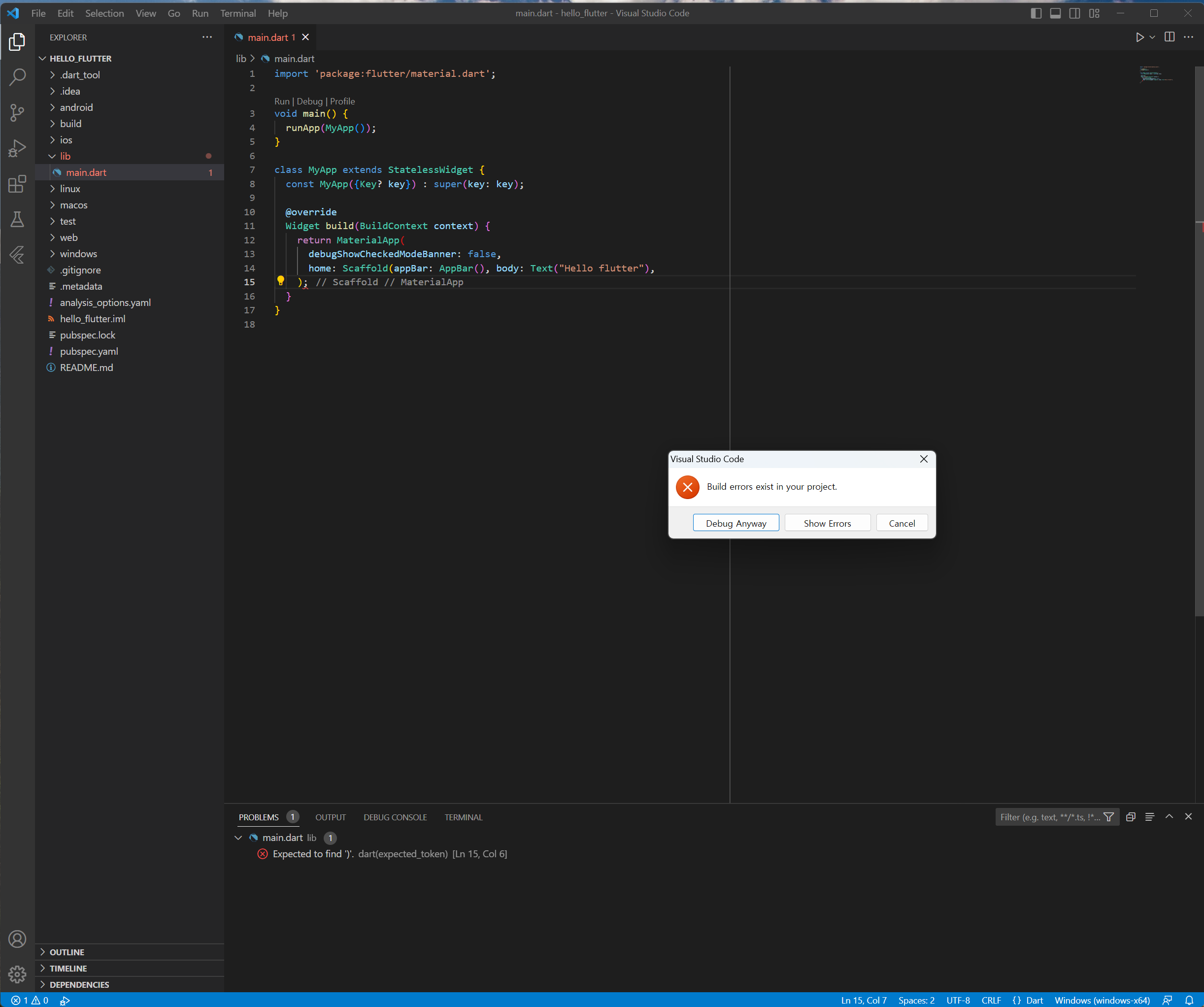
Task: Click the lightbulb quick fix icon
Action: pyautogui.click(x=280, y=280)
